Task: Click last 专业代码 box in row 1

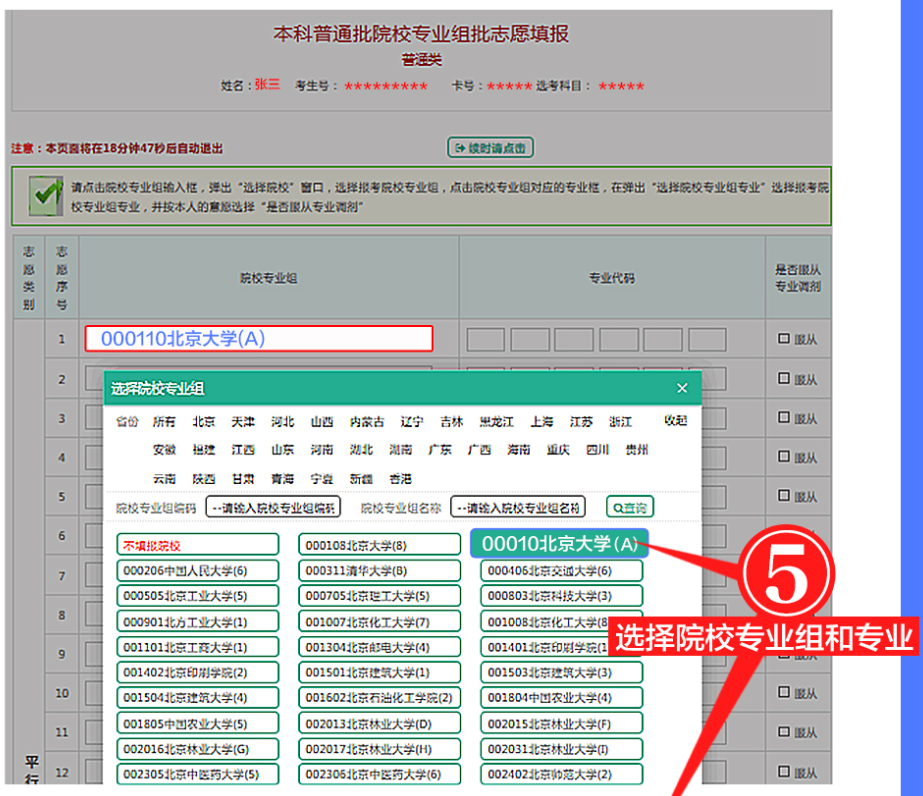Action: tap(707, 340)
